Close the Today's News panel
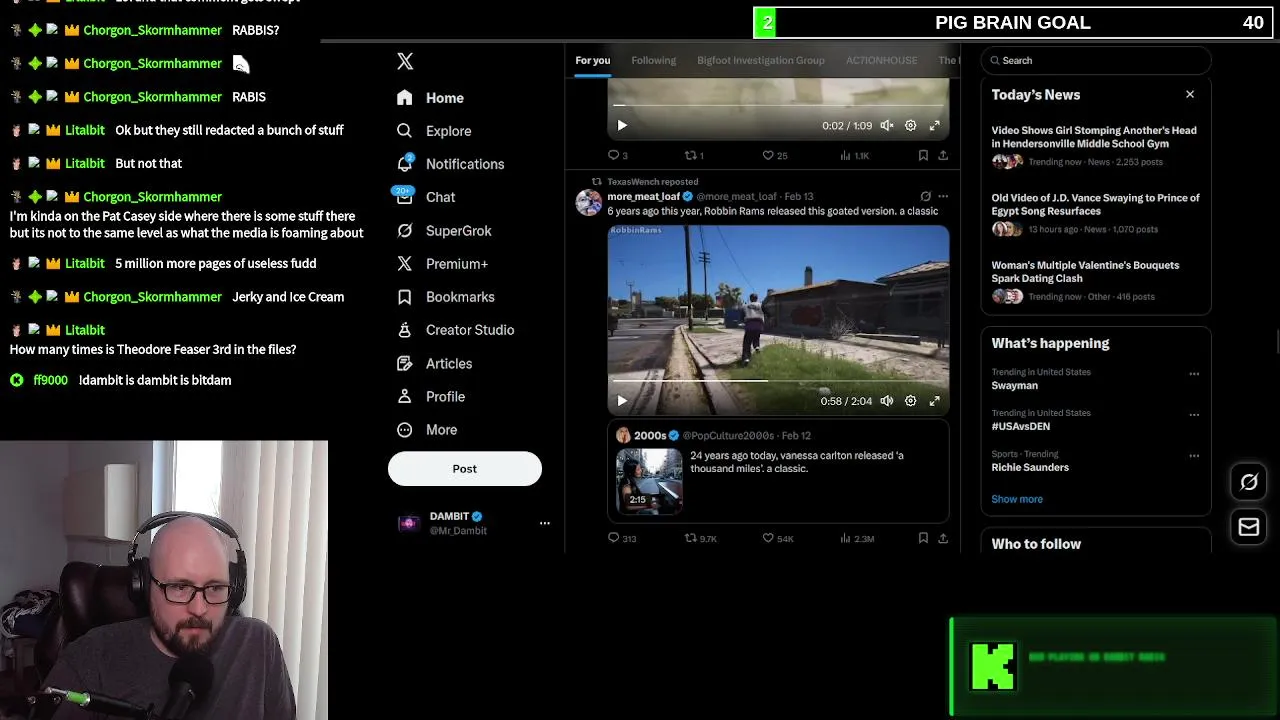 [x=1190, y=95]
